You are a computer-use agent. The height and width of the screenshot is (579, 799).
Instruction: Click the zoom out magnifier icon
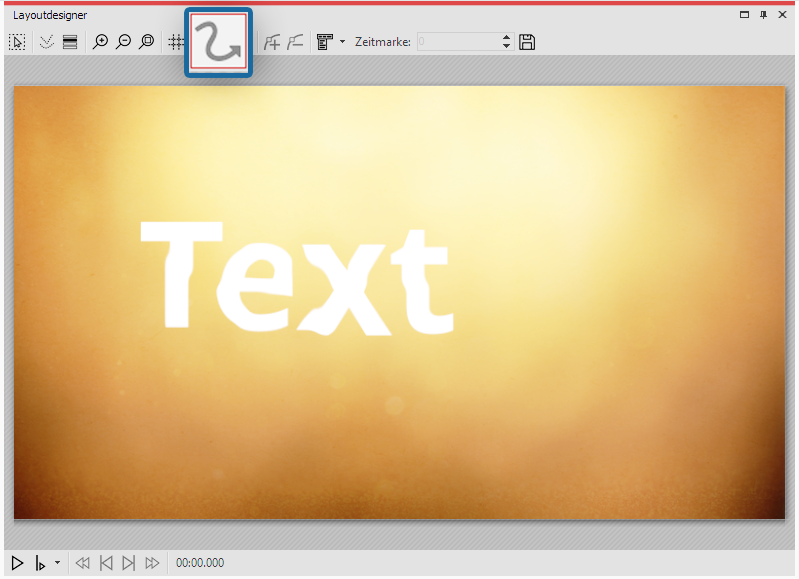(123, 42)
